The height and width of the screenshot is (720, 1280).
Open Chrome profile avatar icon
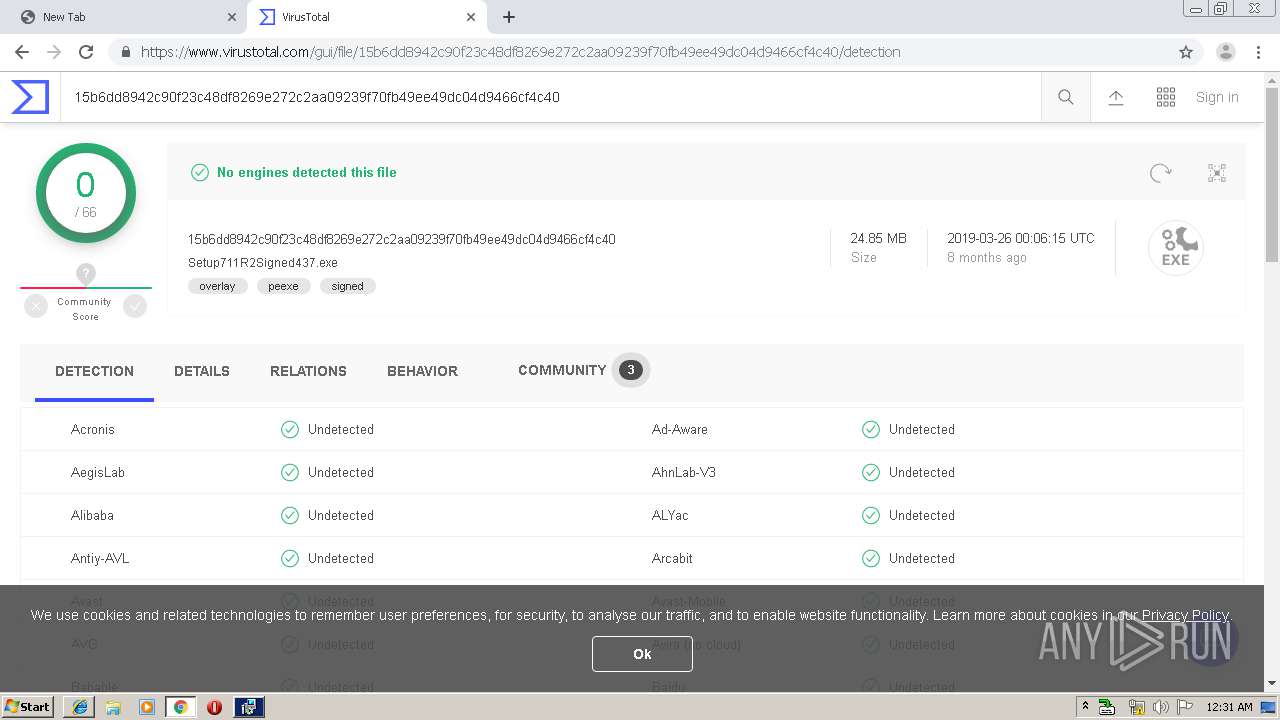coord(1226,52)
